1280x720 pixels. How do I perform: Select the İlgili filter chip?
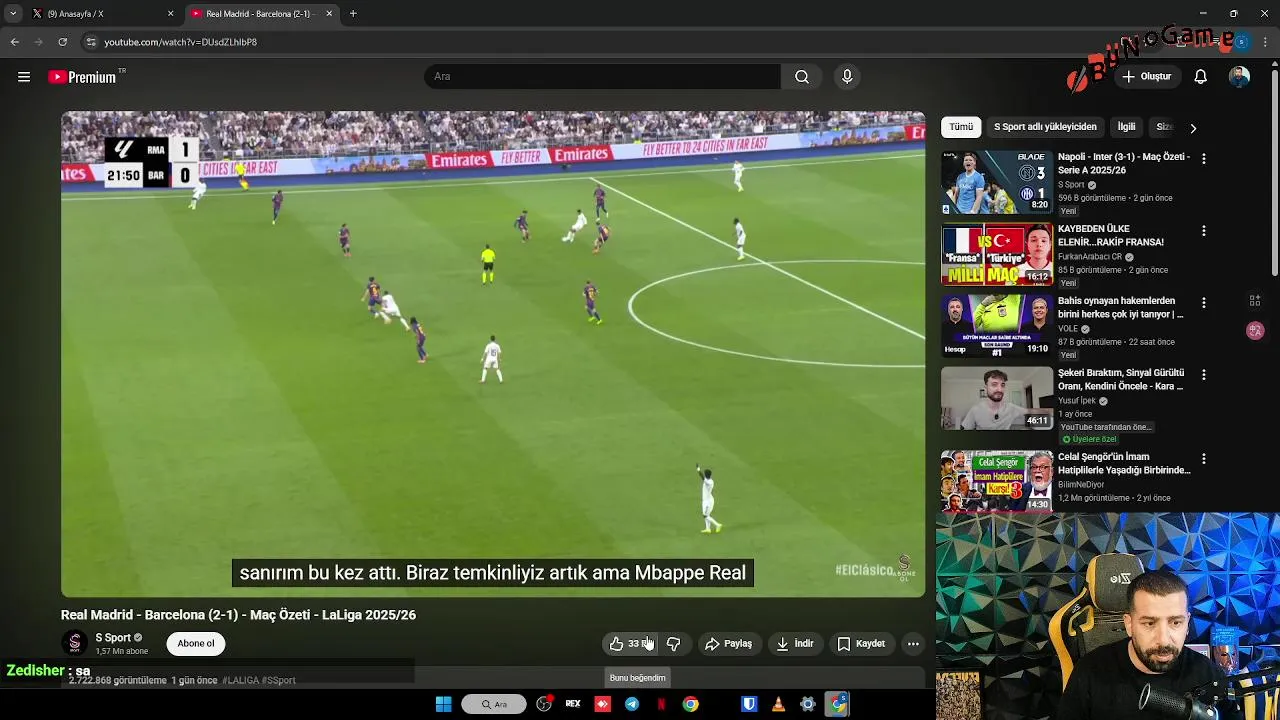tap(1126, 127)
